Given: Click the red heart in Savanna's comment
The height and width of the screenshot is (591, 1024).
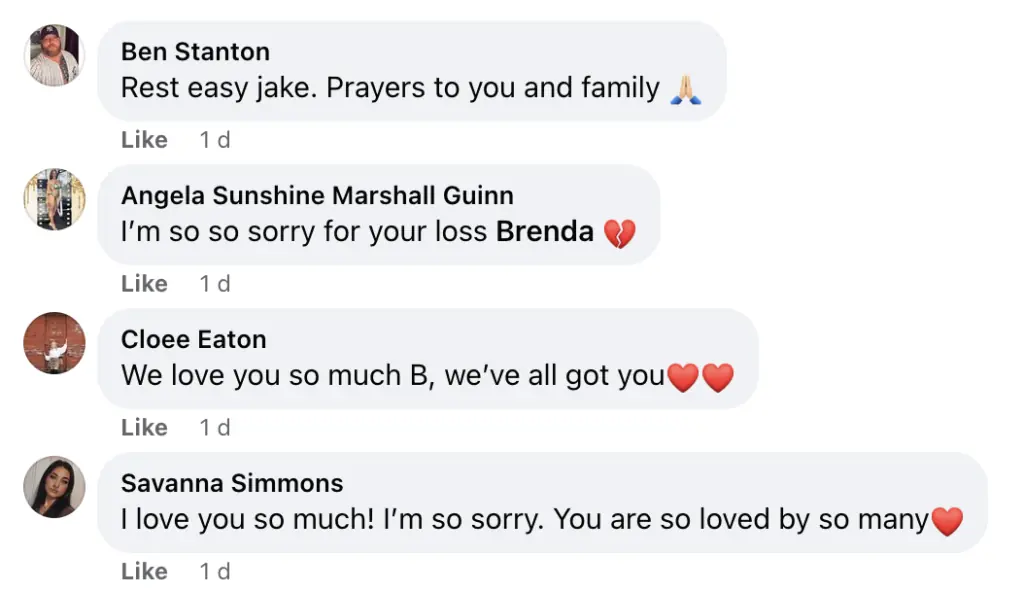Looking at the screenshot, I should (946, 521).
